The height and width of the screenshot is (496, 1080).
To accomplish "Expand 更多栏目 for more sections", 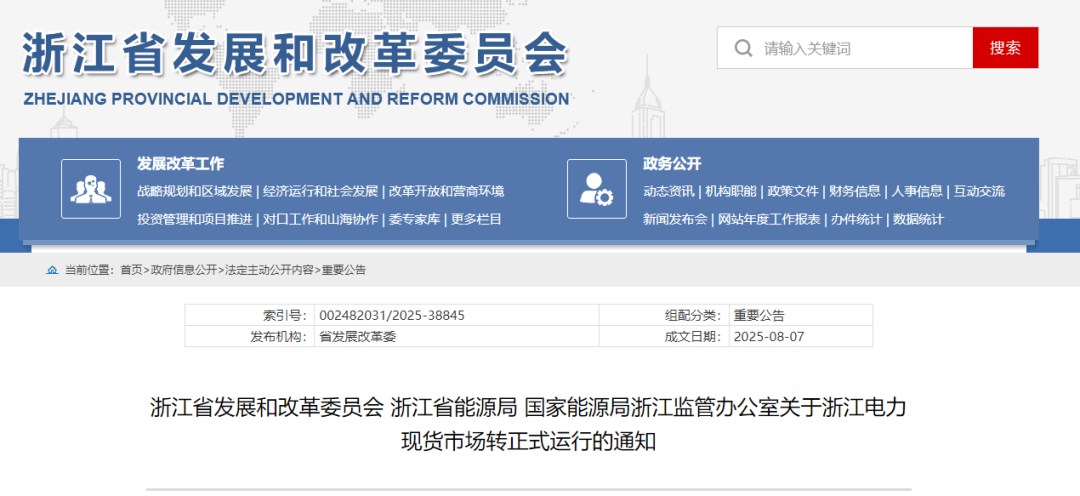I will (476, 219).
